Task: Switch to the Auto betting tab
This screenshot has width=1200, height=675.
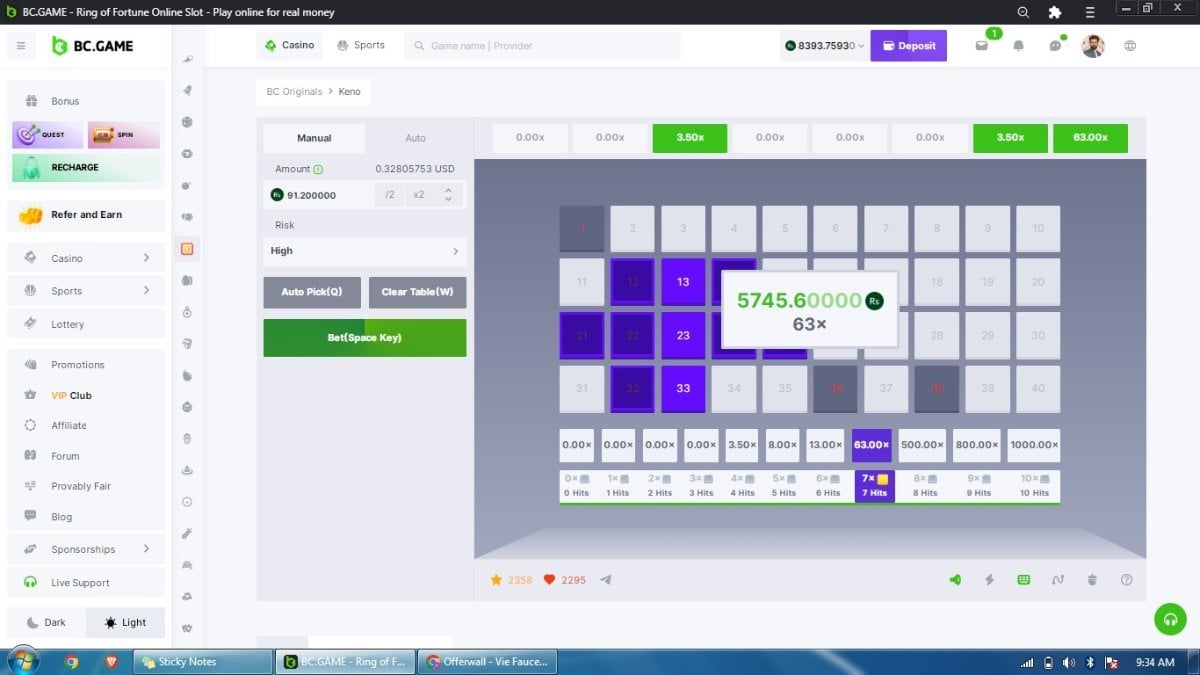Action: [415, 138]
